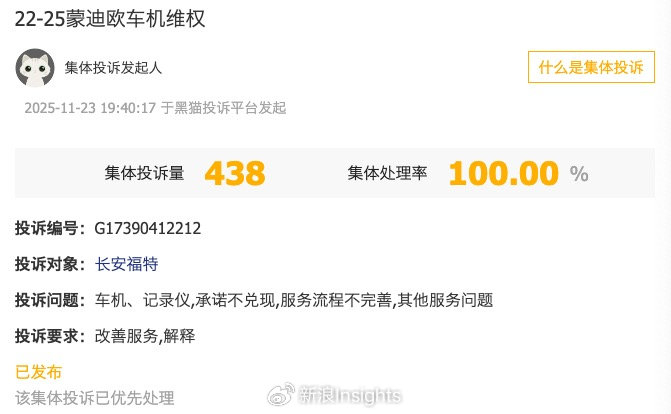
Task: Click the 投诉问题 description text
Action: [294, 300]
